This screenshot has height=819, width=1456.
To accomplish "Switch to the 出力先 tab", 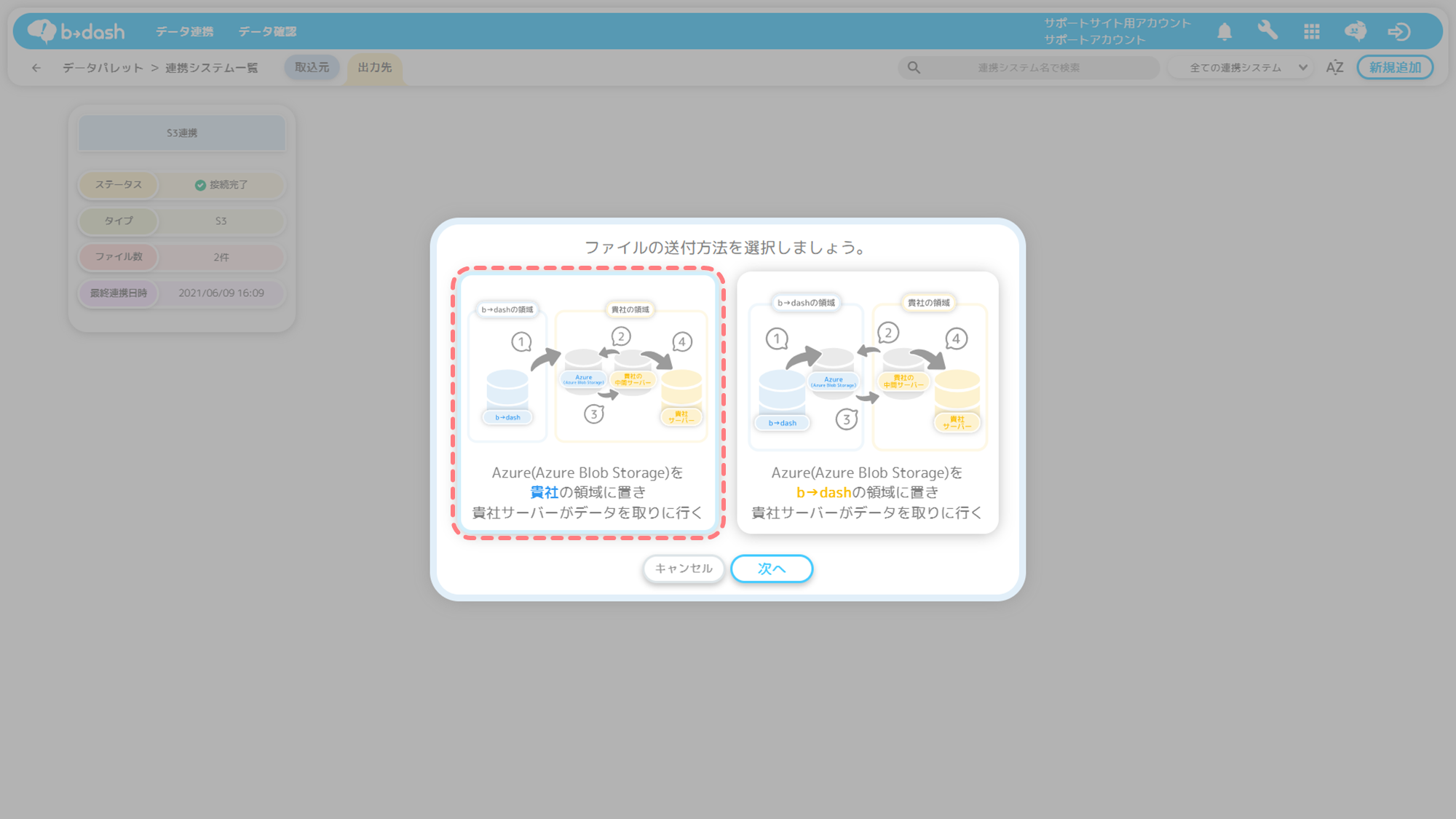I will [375, 68].
